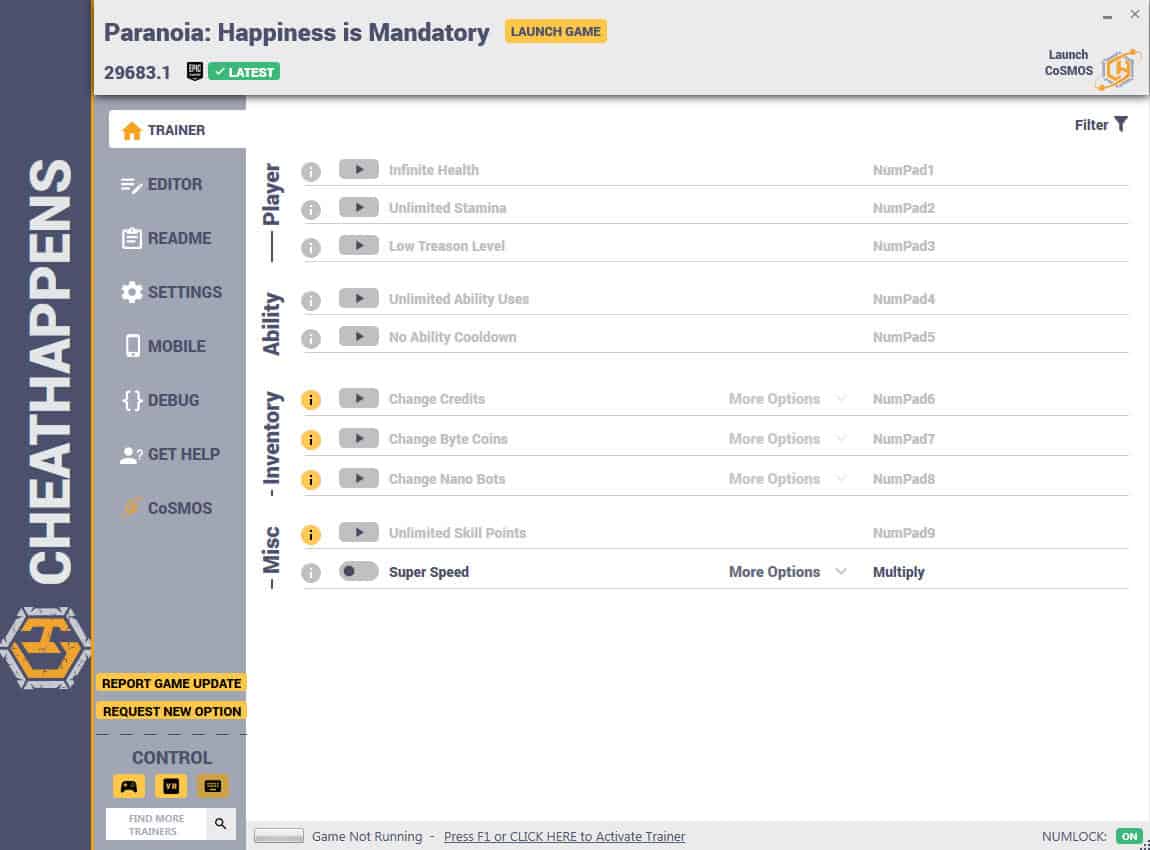
Task: Expand More Options for Change Byte Coins
Action: coord(787,439)
